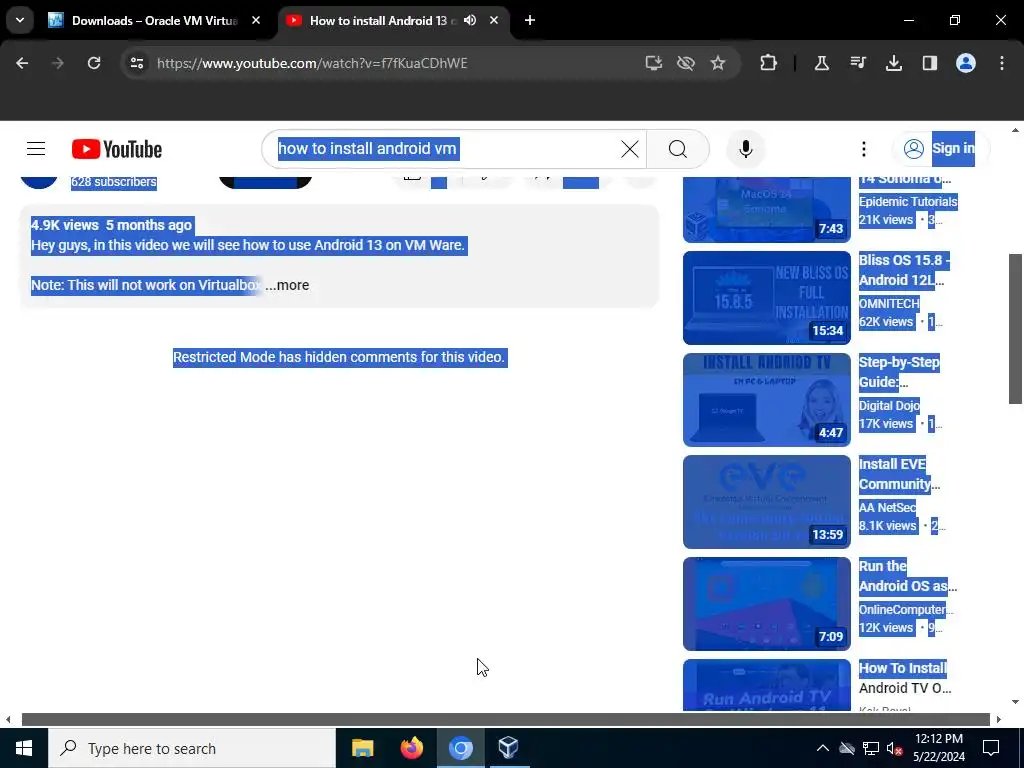Reload the YouTube page

click(94, 63)
